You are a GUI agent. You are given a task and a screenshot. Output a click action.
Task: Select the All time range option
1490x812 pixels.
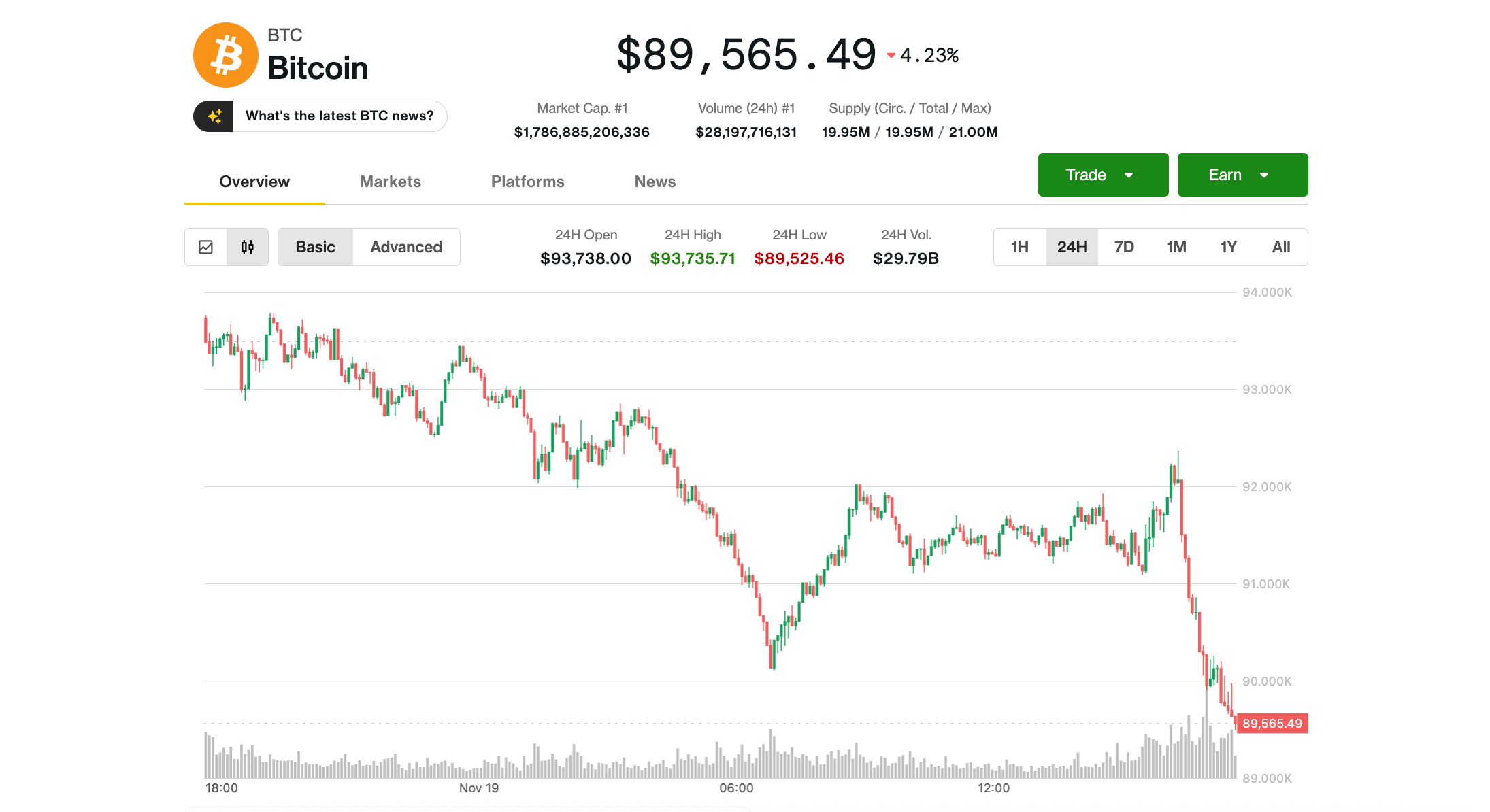point(1281,247)
